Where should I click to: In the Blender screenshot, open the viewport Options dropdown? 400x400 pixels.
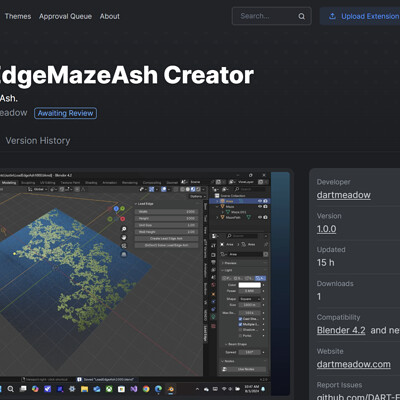tap(197, 196)
